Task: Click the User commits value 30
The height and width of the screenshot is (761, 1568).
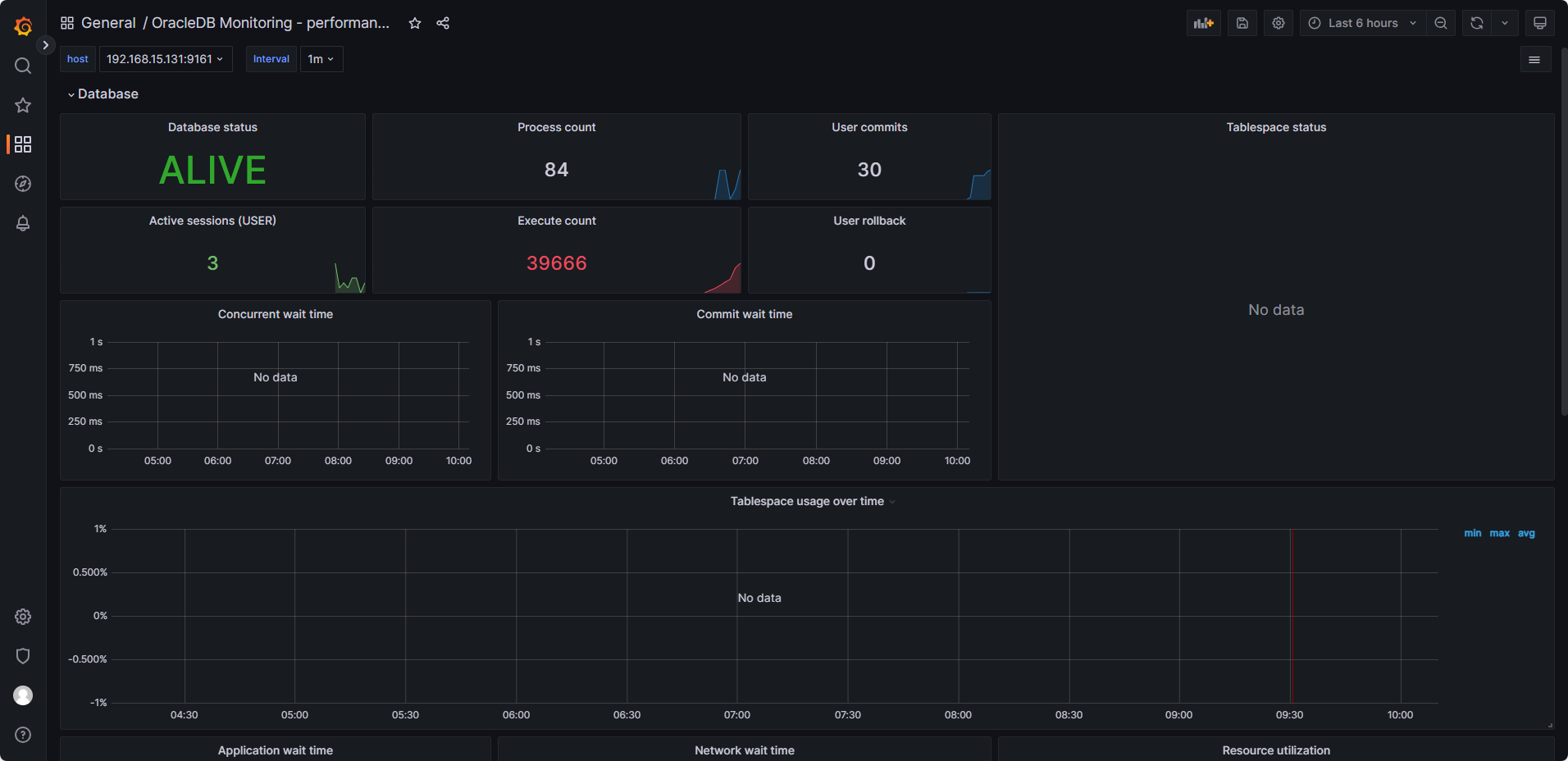Action: point(869,170)
